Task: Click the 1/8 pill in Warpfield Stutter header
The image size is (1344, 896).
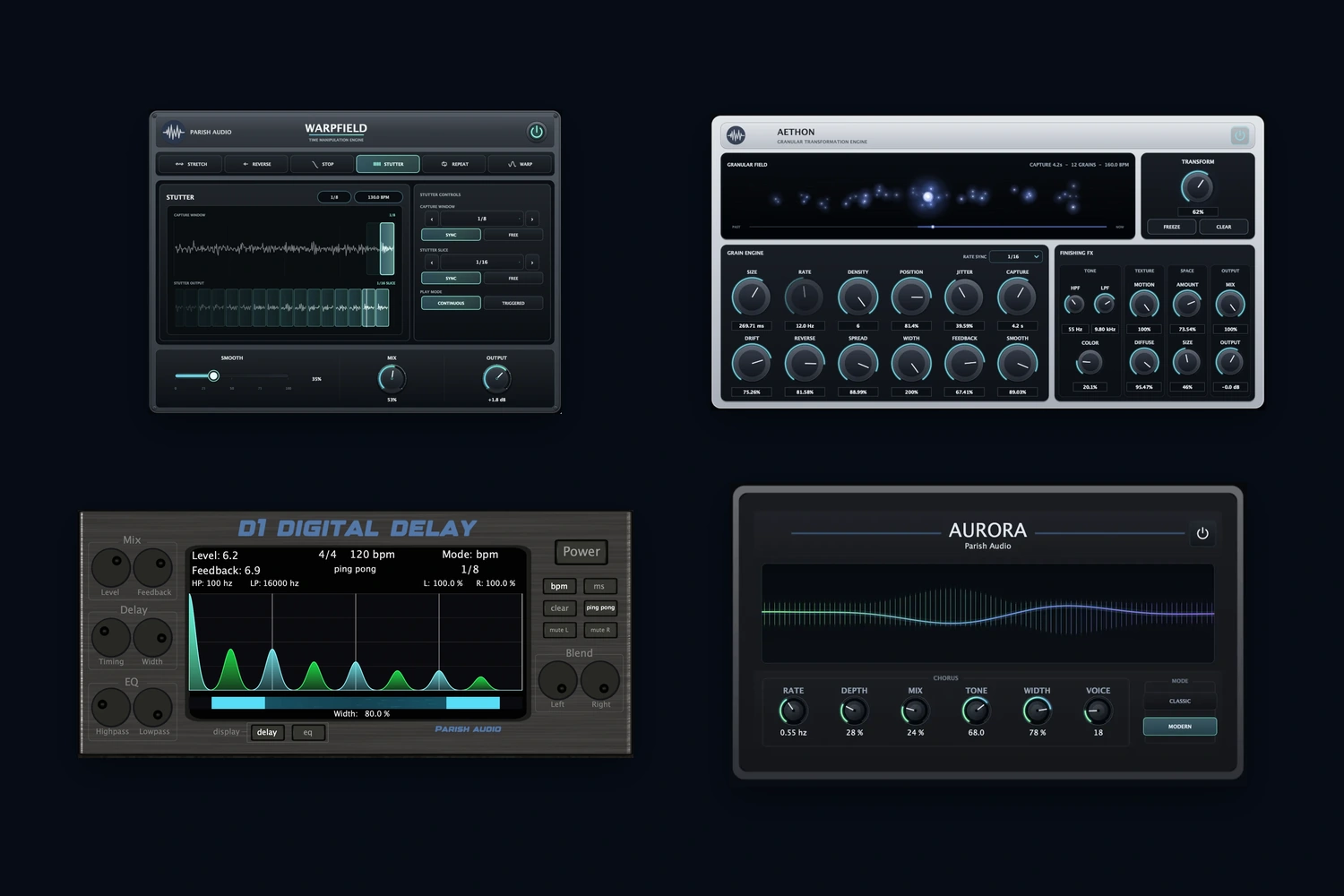Action: tap(334, 197)
